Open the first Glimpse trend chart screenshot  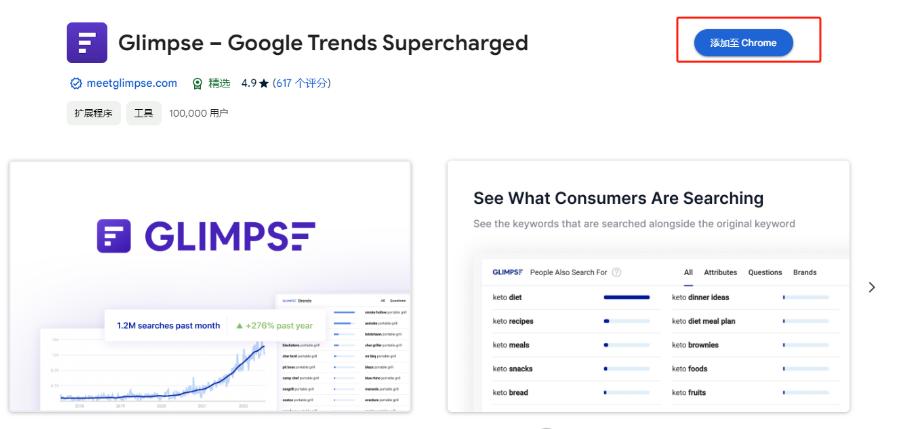coord(210,287)
